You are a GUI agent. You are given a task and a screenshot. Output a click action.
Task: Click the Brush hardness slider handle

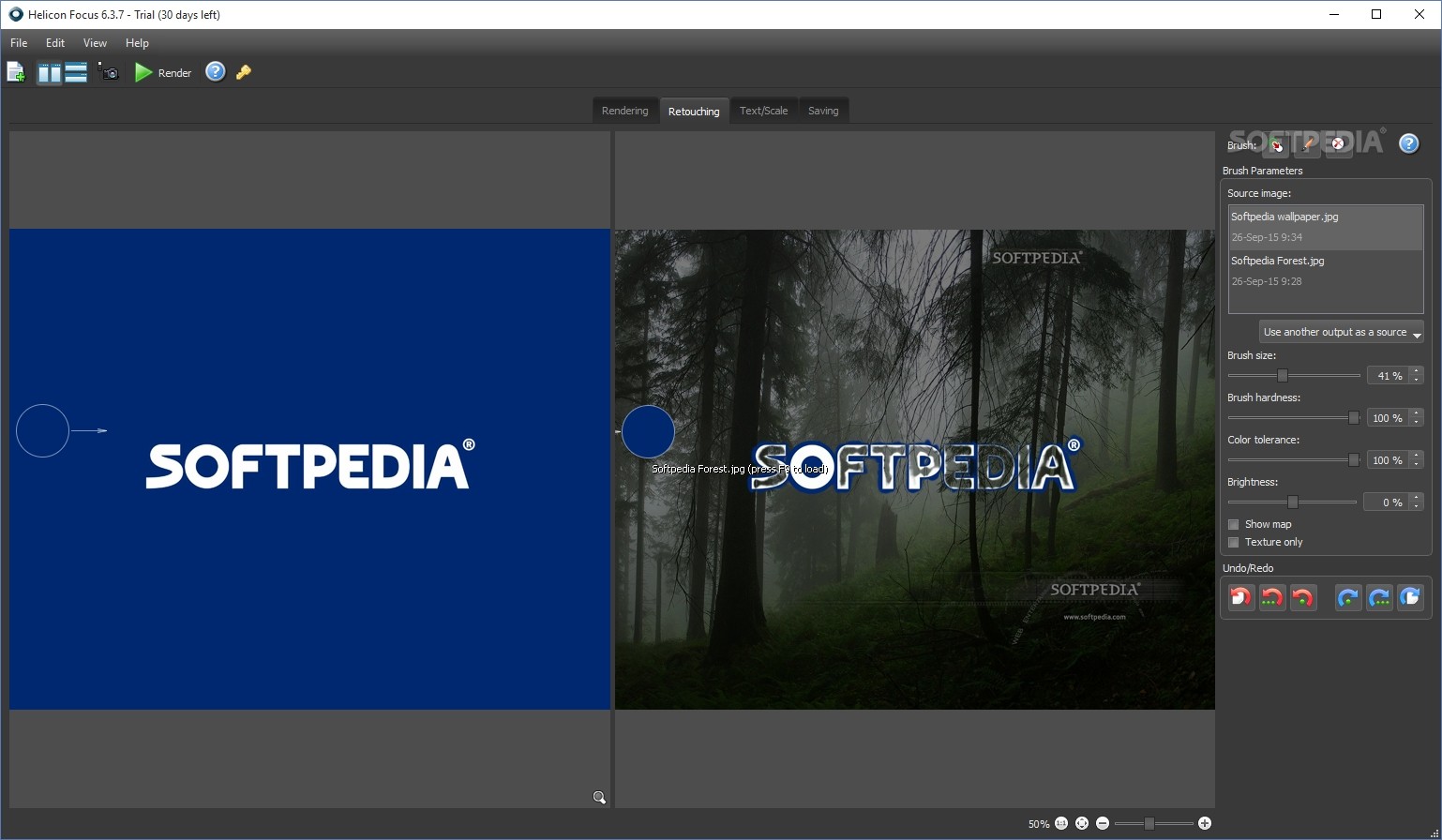[x=1354, y=417]
